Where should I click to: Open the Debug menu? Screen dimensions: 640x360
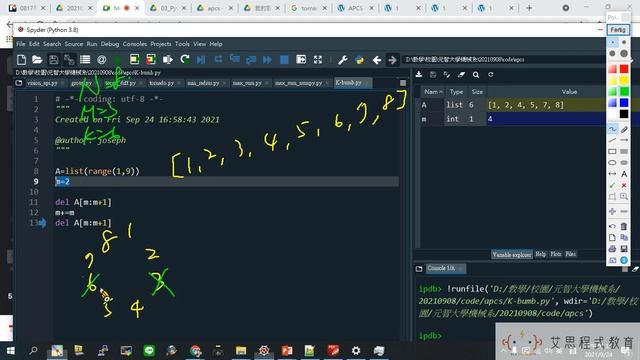[110, 44]
